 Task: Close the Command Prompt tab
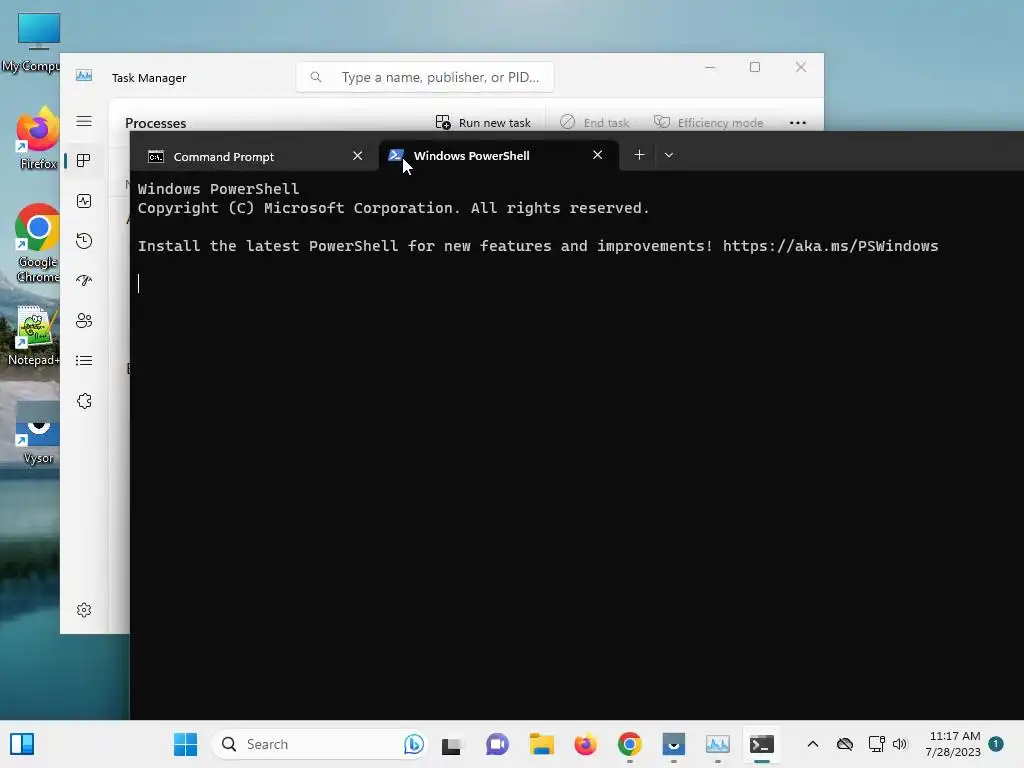(x=357, y=156)
